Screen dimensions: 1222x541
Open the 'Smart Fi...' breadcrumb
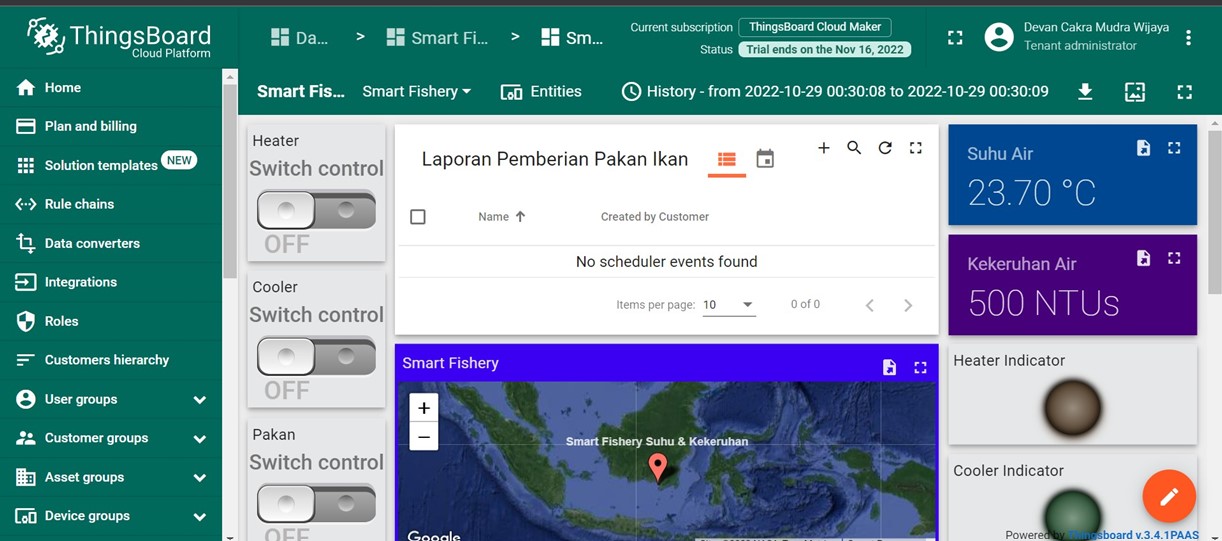438,37
